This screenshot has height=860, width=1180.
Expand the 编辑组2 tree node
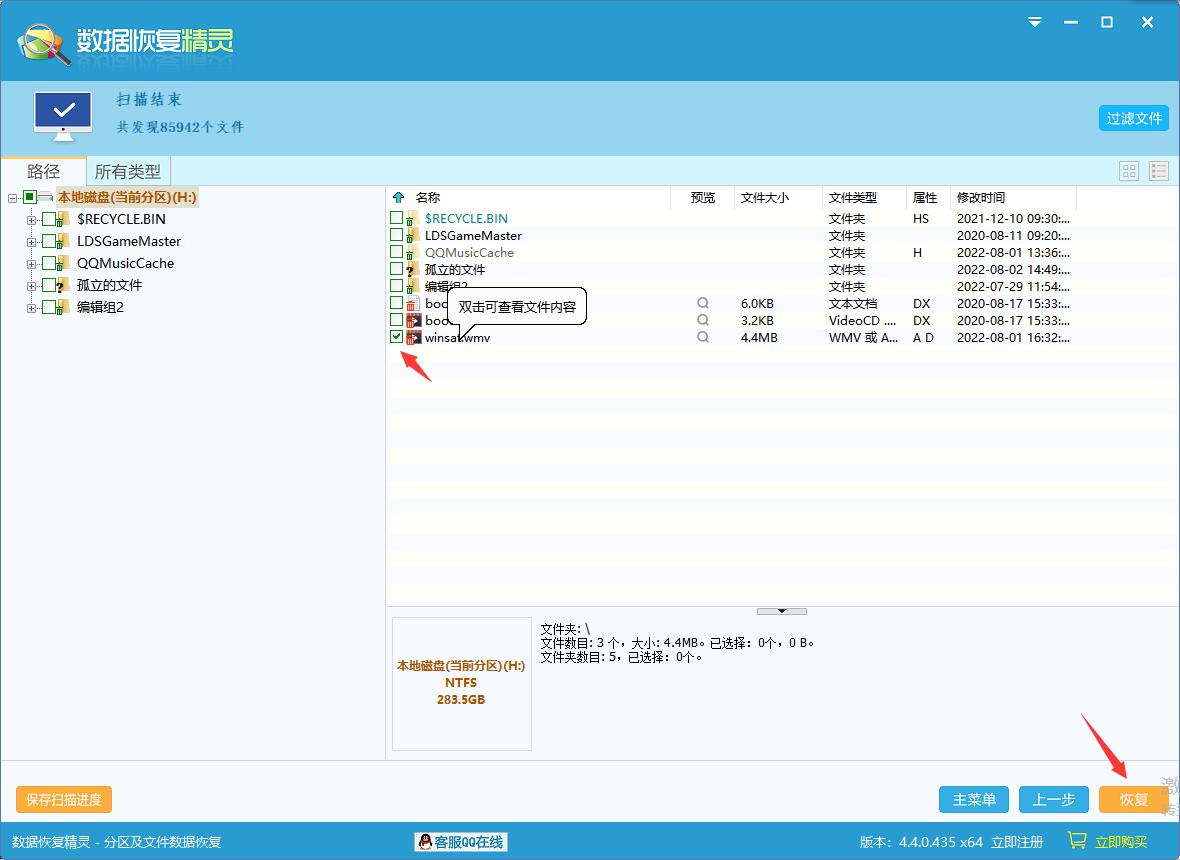coord(30,307)
